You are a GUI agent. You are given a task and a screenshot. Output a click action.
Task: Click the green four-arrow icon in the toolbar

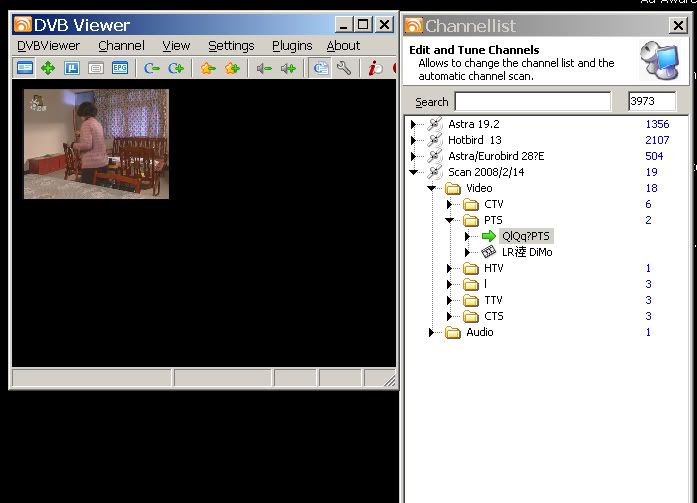[48, 68]
